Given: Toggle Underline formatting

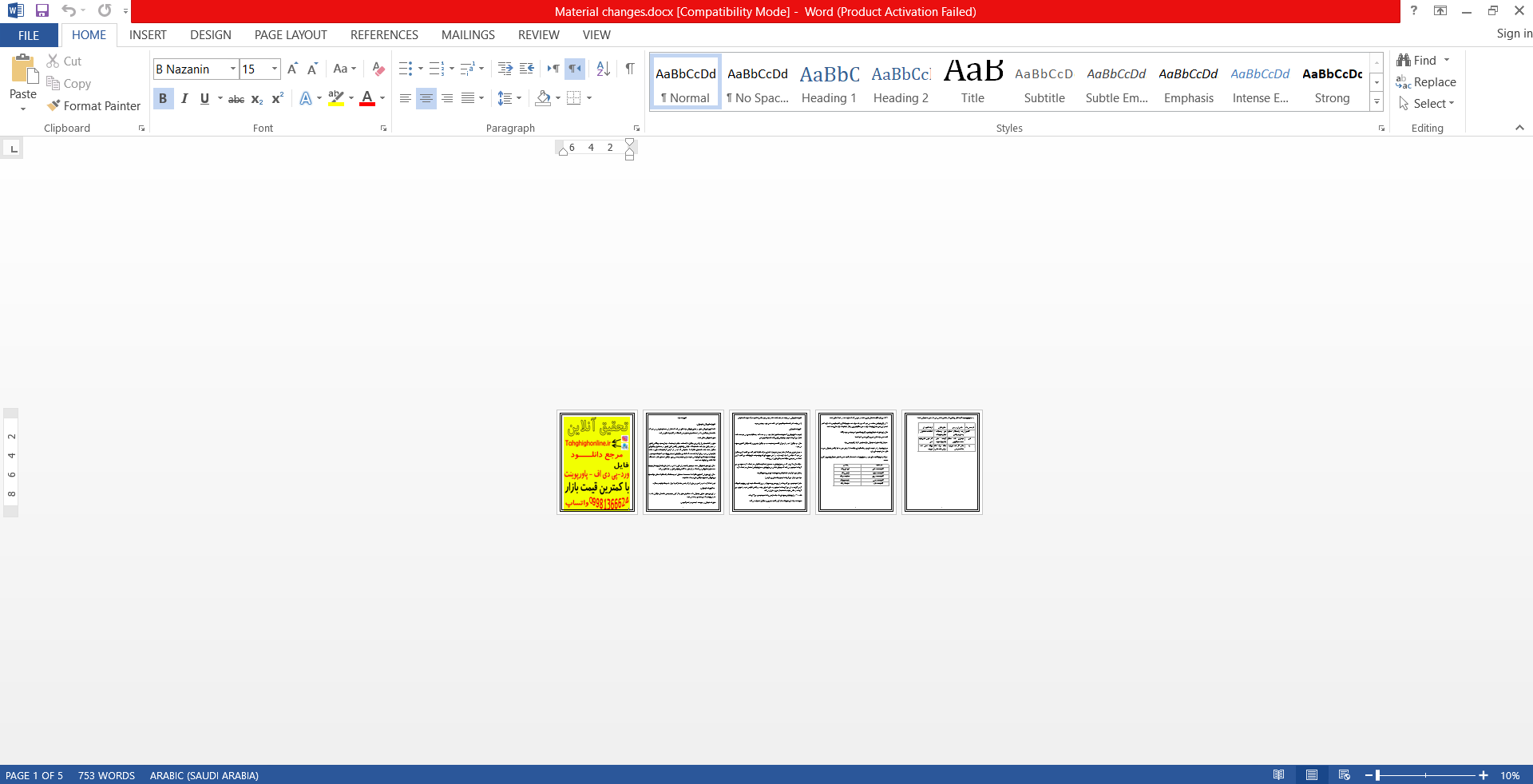Looking at the screenshot, I should tap(204, 98).
